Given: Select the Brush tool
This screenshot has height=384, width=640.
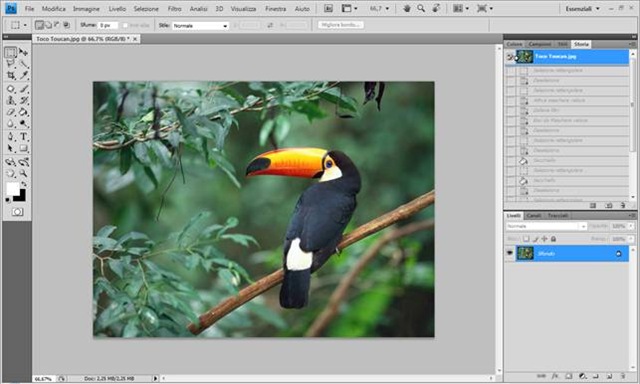Looking at the screenshot, I should pos(23,89).
